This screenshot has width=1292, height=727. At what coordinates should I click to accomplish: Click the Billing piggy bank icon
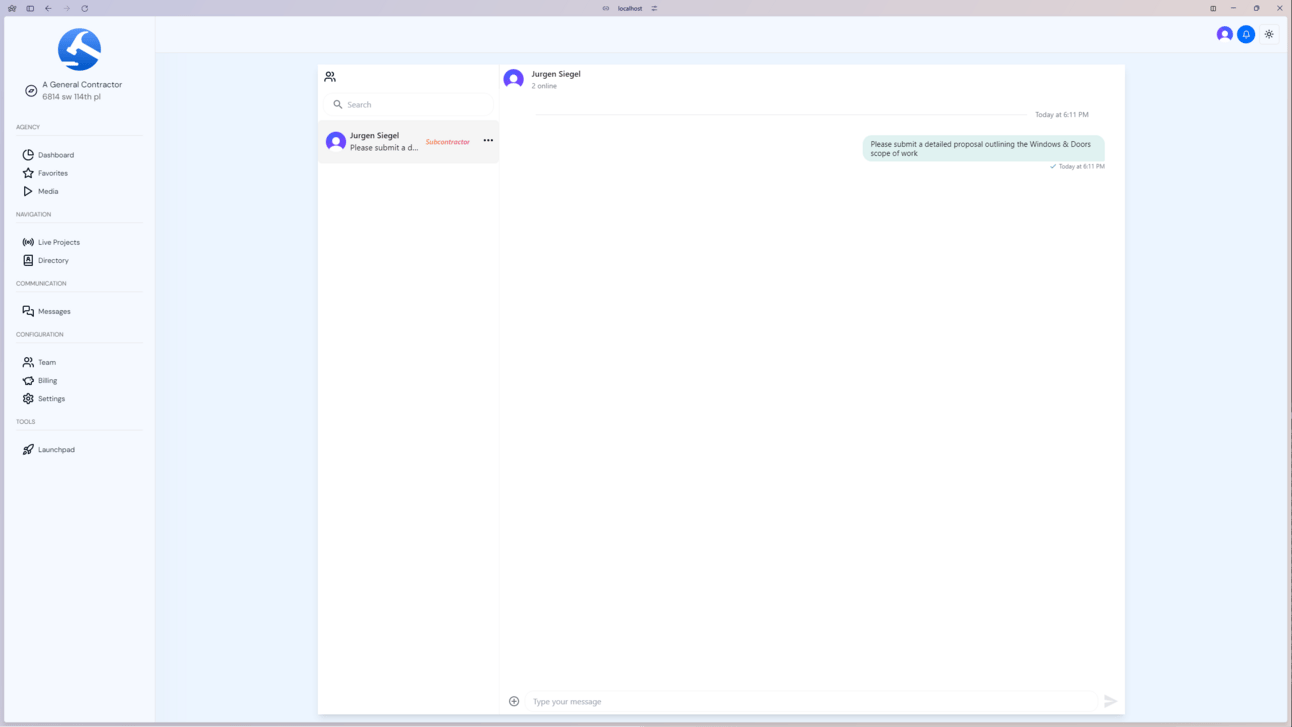coord(28,380)
